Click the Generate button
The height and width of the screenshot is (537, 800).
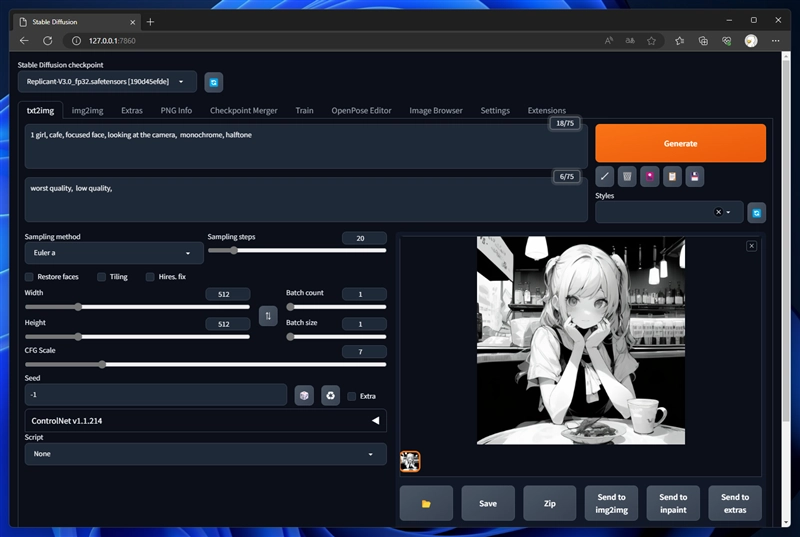(x=680, y=143)
